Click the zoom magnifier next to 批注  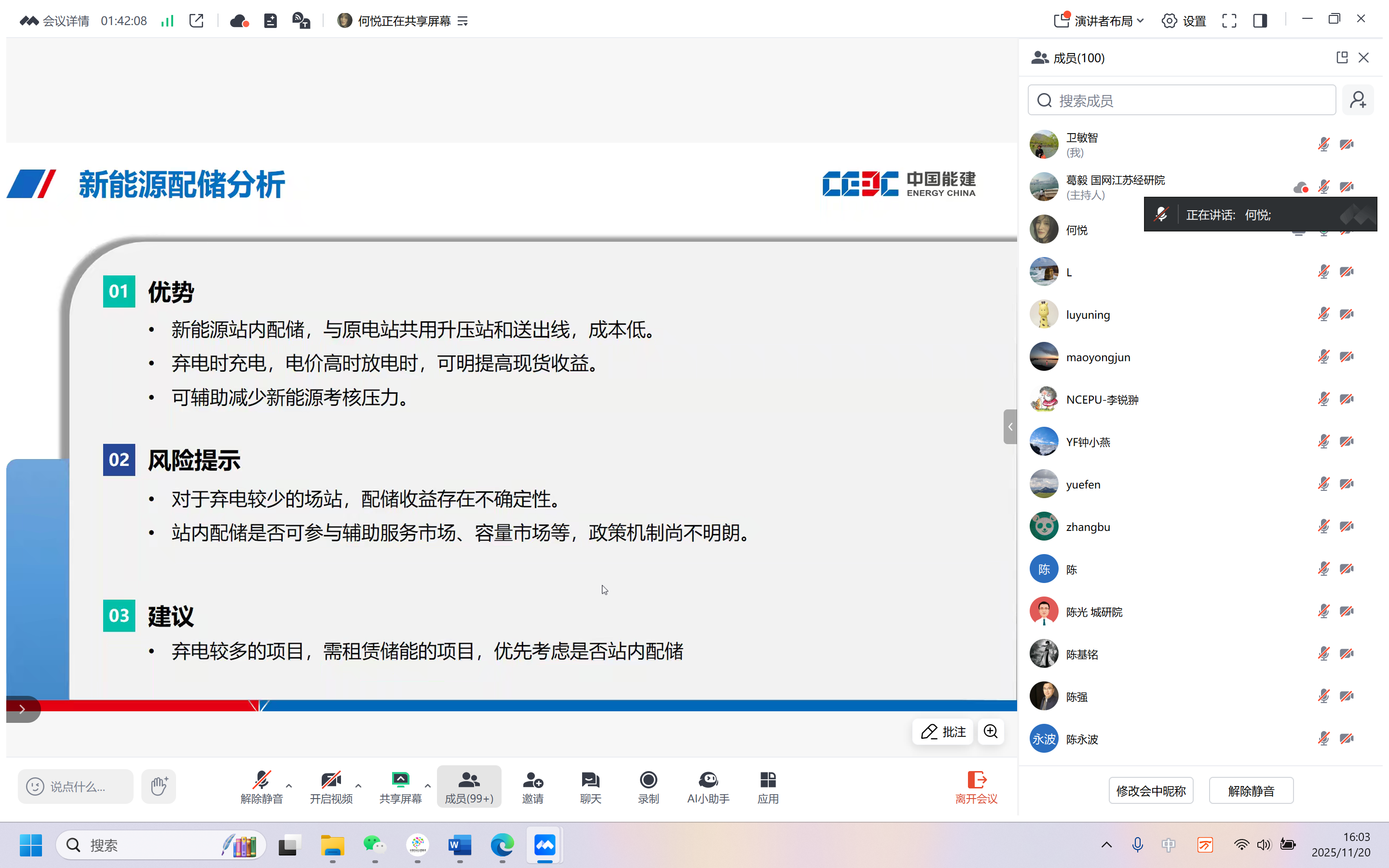click(991, 732)
